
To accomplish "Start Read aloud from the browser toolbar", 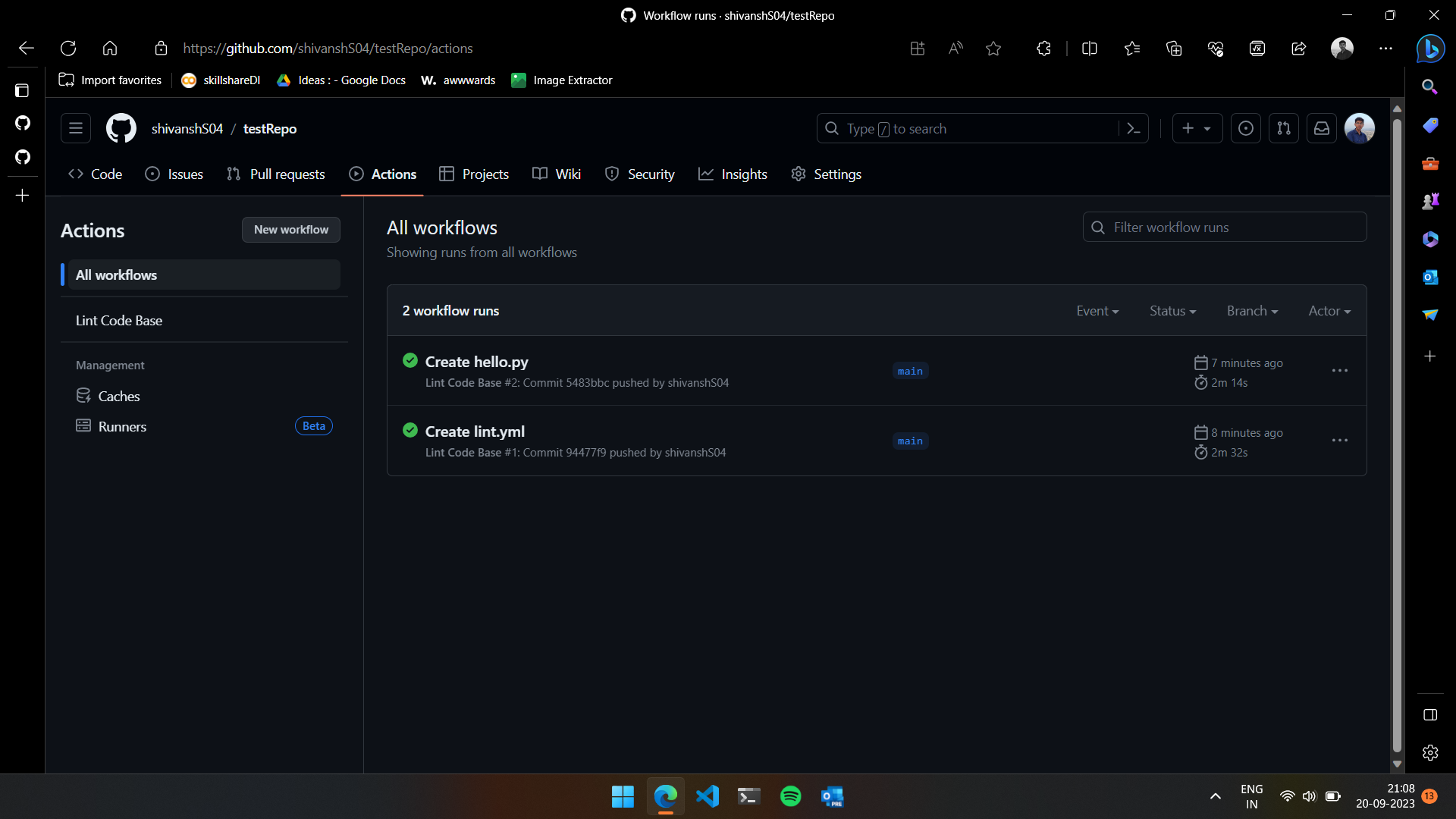I will pyautogui.click(x=955, y=48).
